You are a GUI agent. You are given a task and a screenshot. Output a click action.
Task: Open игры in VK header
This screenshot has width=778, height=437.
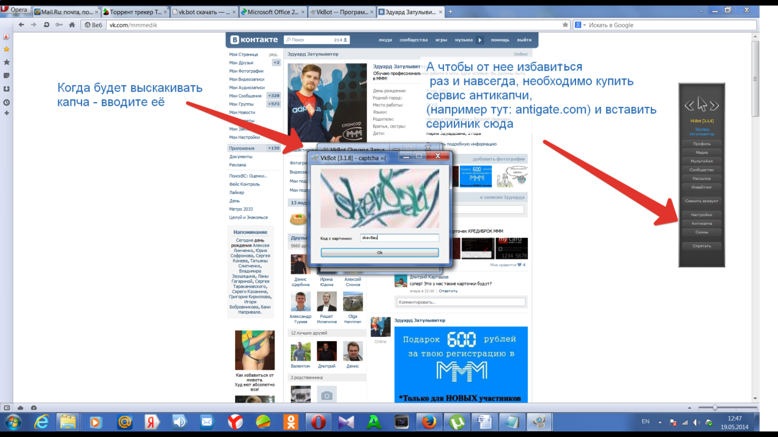tap(441, 40)
